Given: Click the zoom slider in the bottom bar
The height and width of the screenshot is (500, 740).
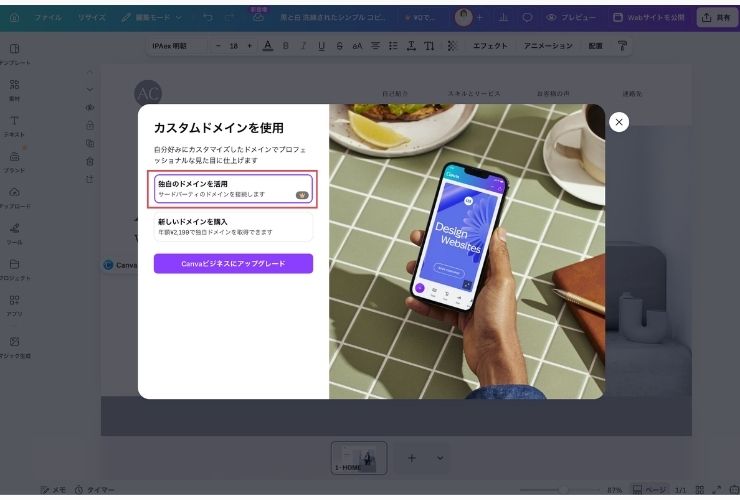Looking at the screenshot, I should (563, 490).
